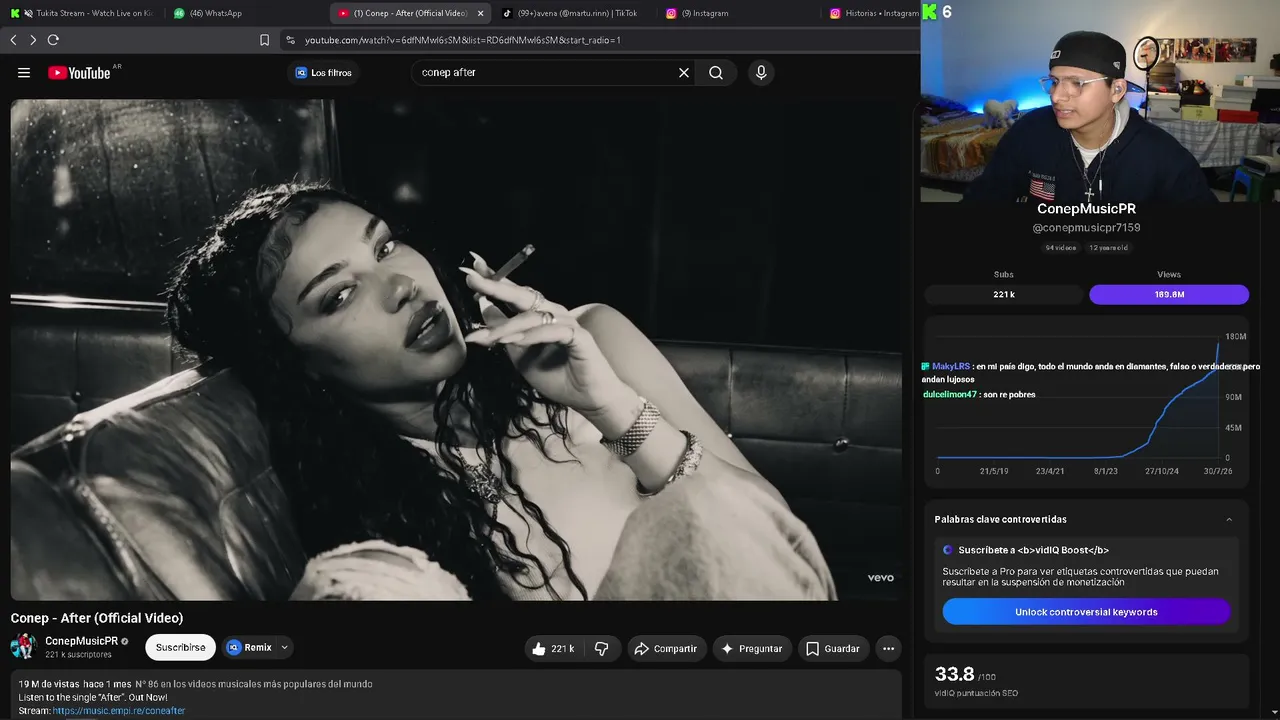Go back in browser history
Screen dimensions: 1280x720
tap(13, 40)
